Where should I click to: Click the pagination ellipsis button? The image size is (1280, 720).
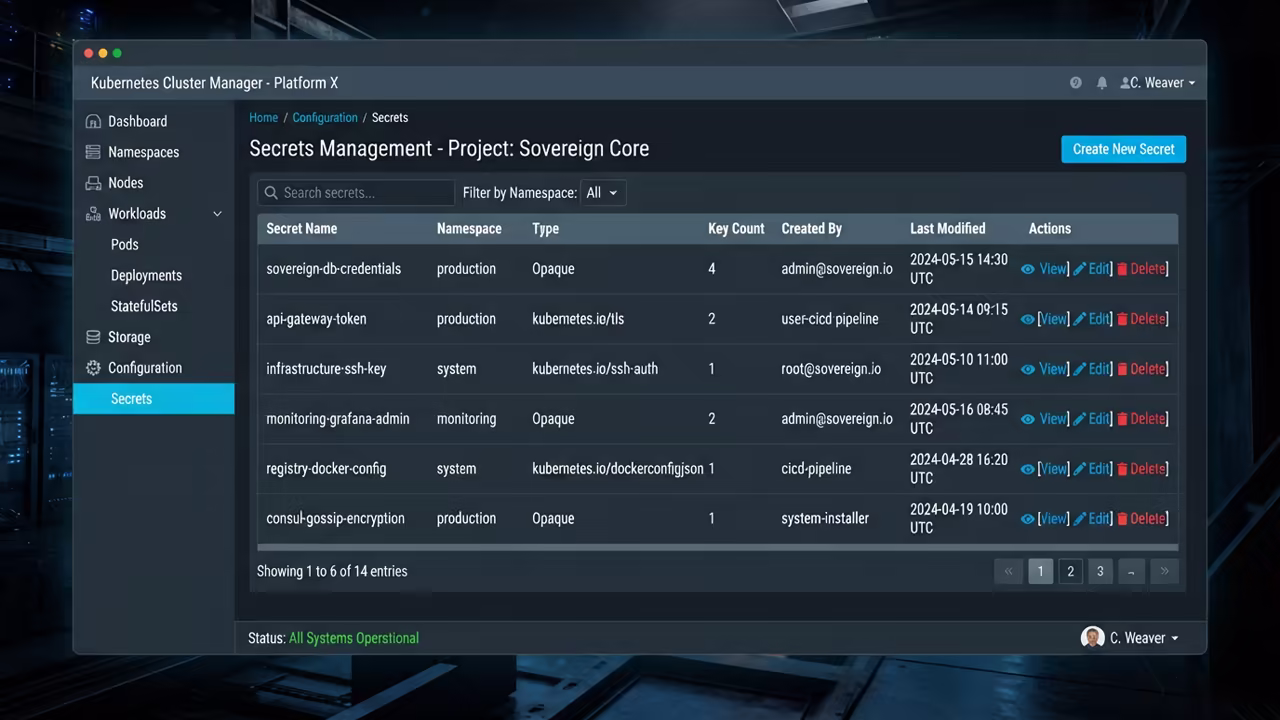click(x=1131, y=571)
